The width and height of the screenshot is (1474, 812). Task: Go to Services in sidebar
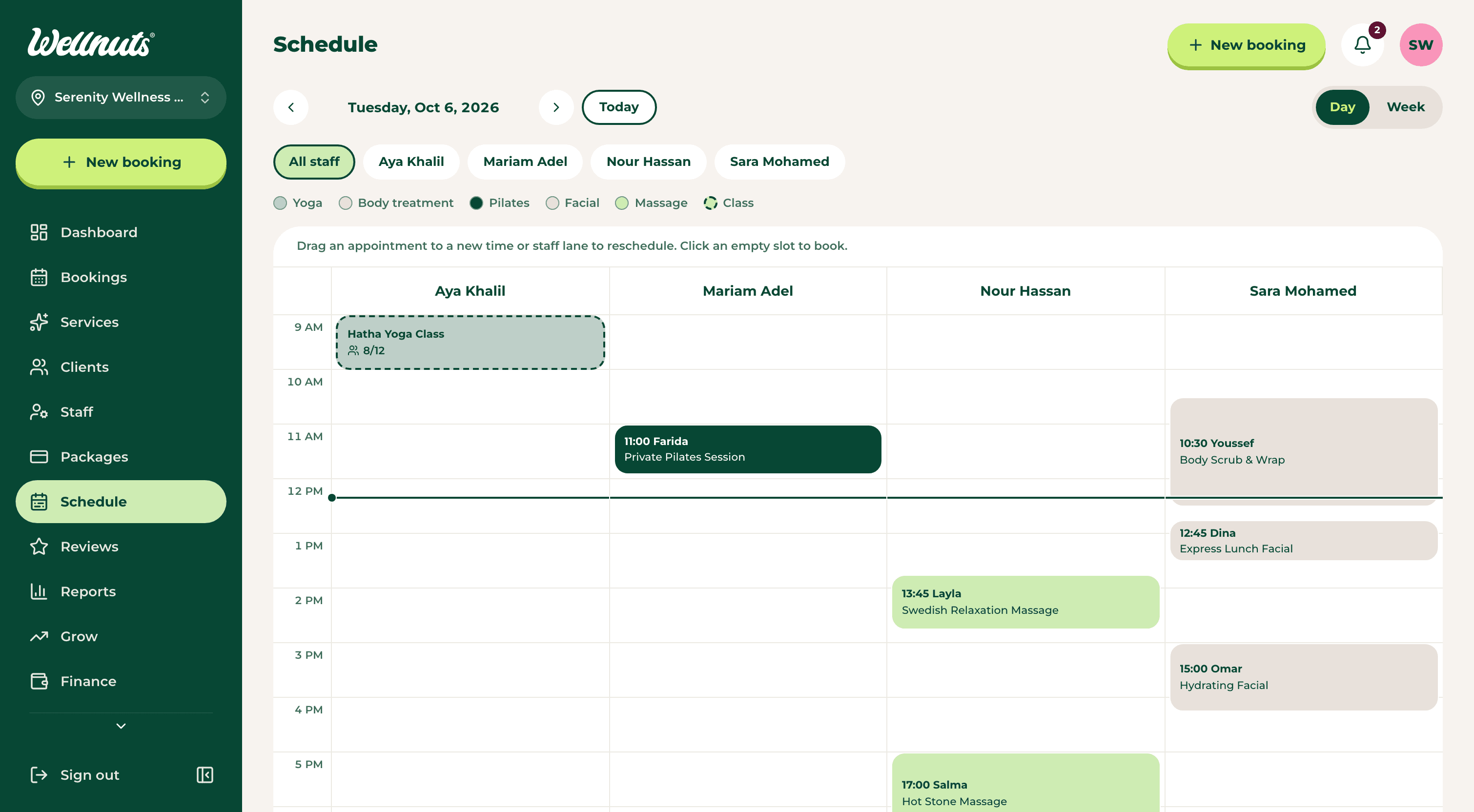(x=121, y=322)
